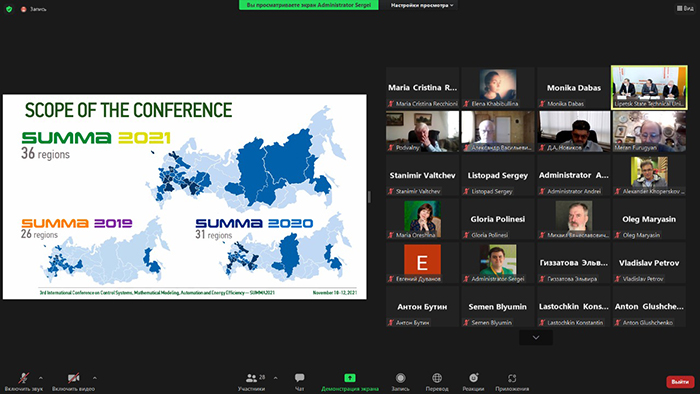Open the Перевод interpretation globe icon
This screenshot has height=394, width=700.
pyautogui.click(x=437, y=378)
